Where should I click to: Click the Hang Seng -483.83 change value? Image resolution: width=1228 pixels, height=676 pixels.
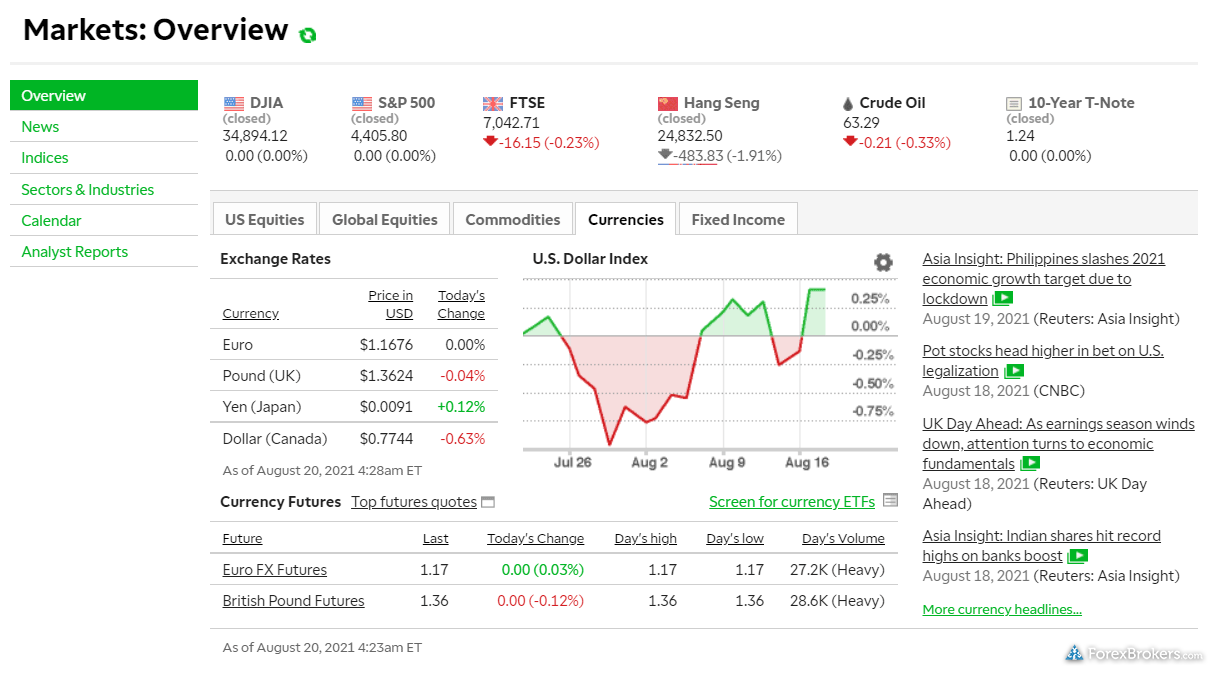698,155
